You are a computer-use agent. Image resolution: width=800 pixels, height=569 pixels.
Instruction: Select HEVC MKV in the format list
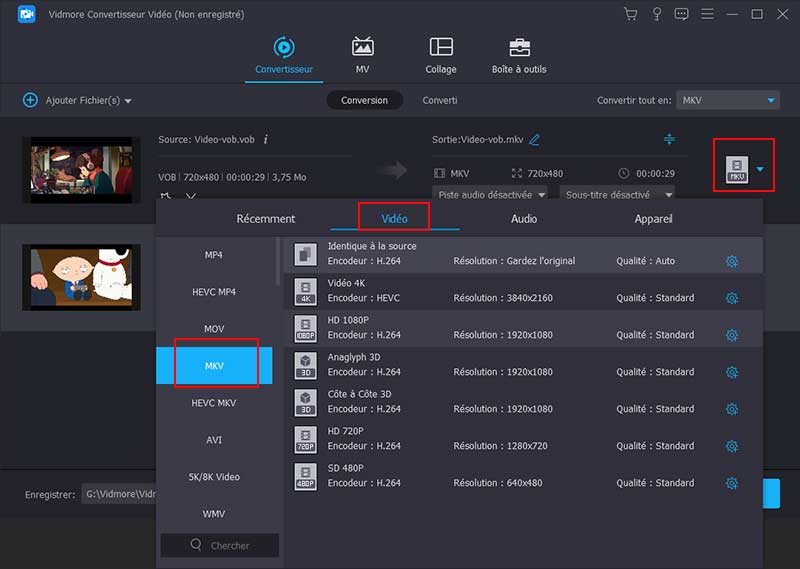(x=213, y=402)
